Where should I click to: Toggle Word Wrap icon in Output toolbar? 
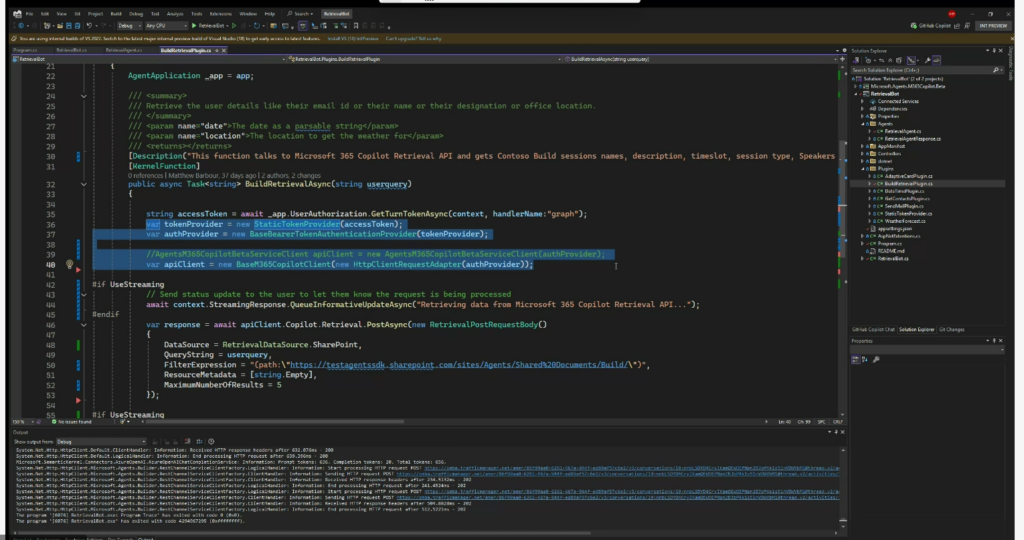coord(199,441)
